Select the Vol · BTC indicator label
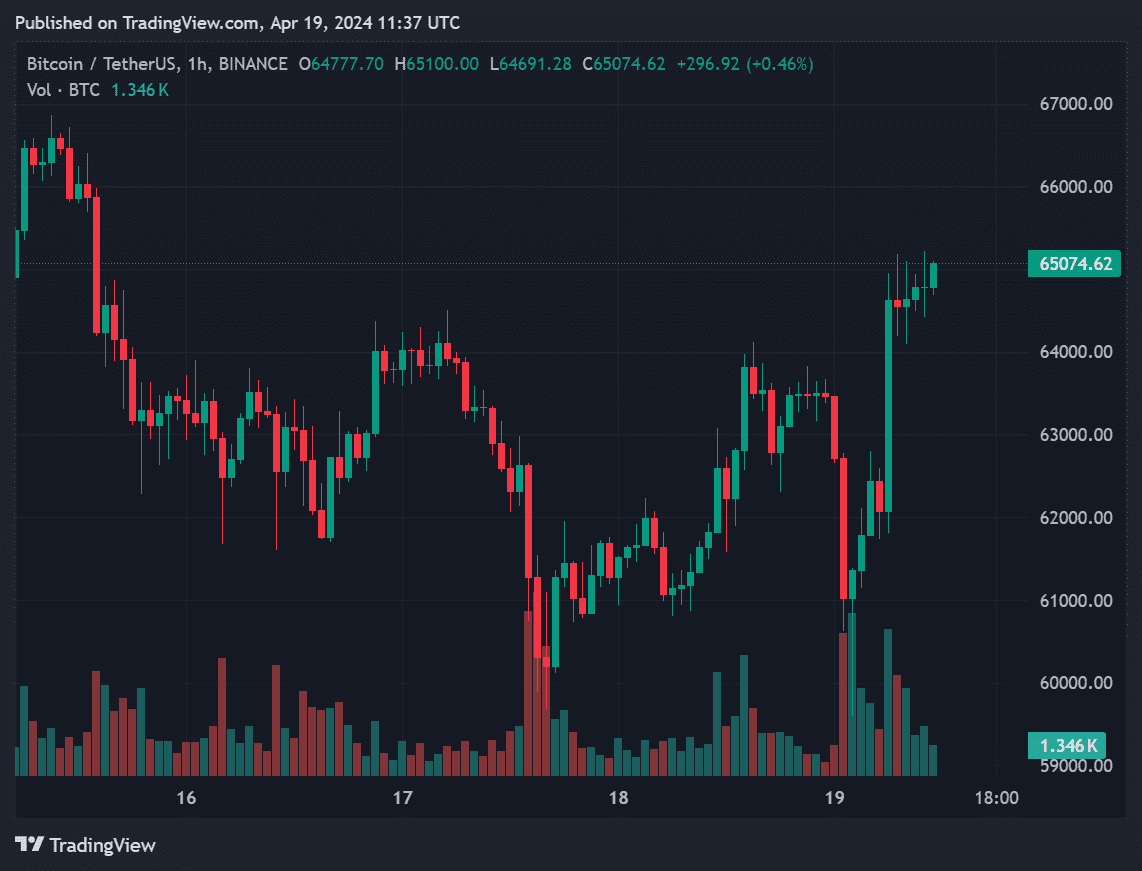Viewport: 1142px width, 871px height. coord(63,90)
